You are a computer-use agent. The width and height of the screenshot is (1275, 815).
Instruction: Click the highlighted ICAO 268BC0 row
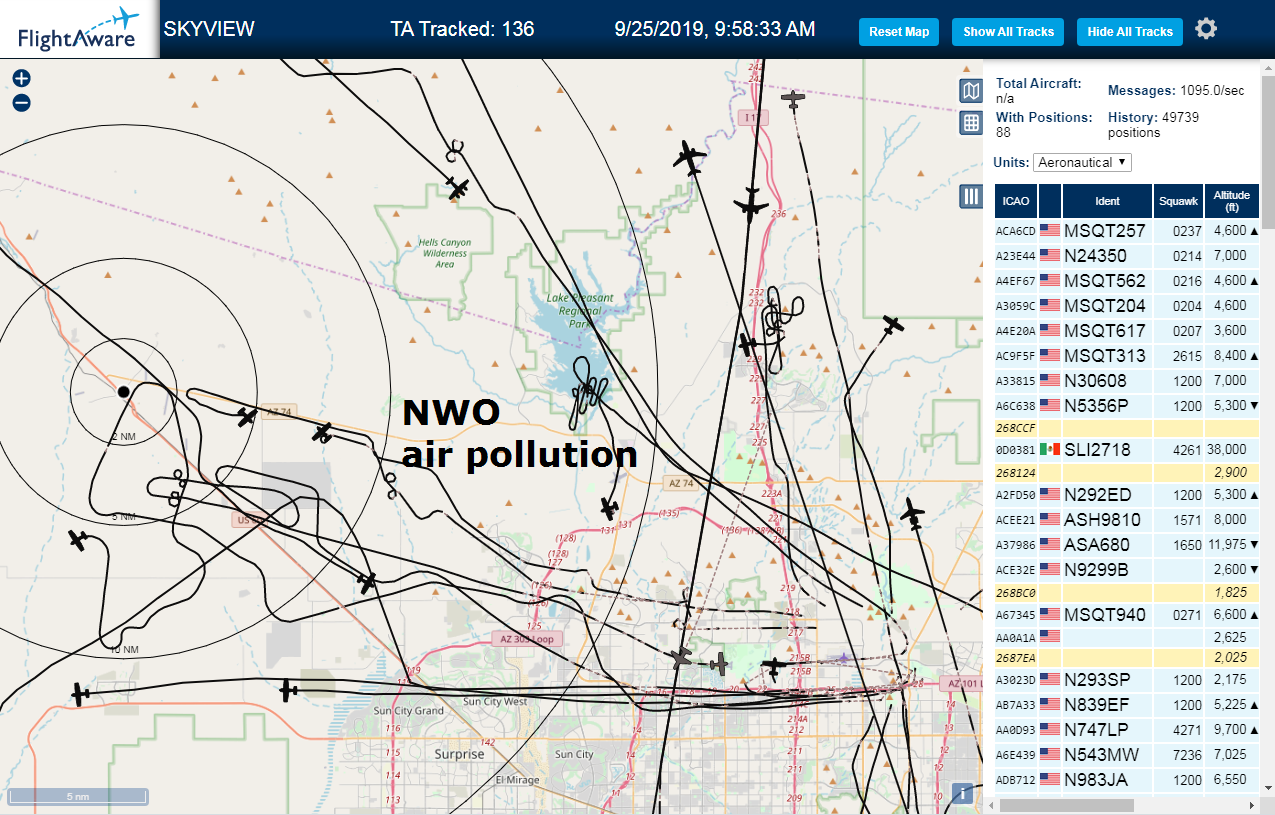(x=1127, y=592)
